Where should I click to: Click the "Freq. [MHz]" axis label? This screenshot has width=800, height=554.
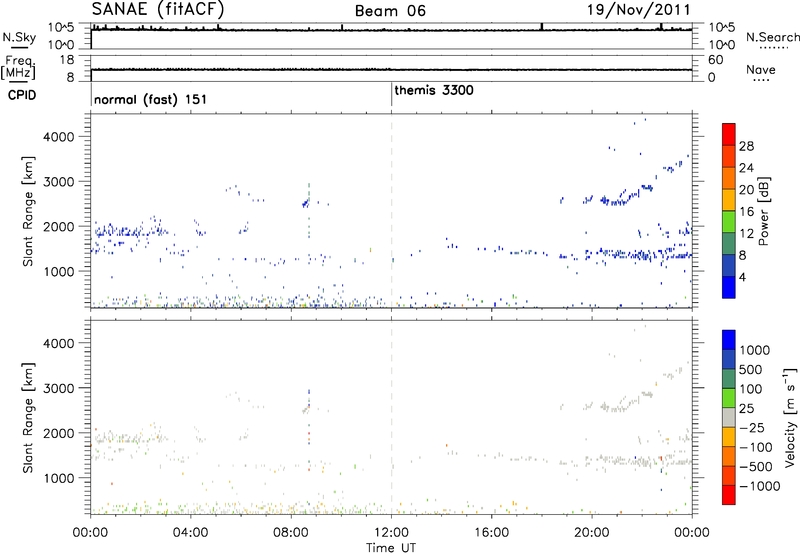click(19, 67)
